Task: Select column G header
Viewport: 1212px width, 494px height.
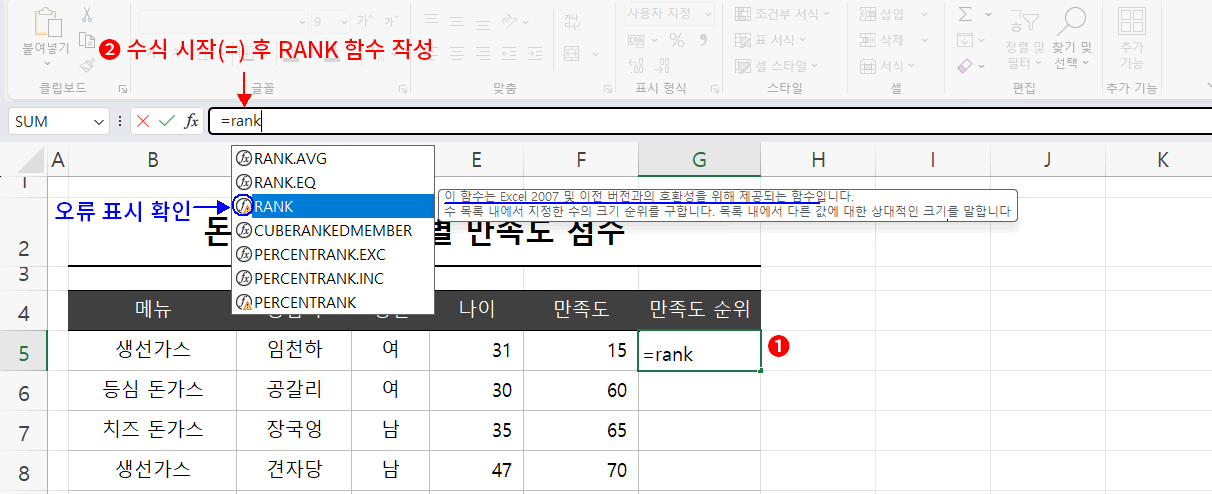Action: pos(699,159)
